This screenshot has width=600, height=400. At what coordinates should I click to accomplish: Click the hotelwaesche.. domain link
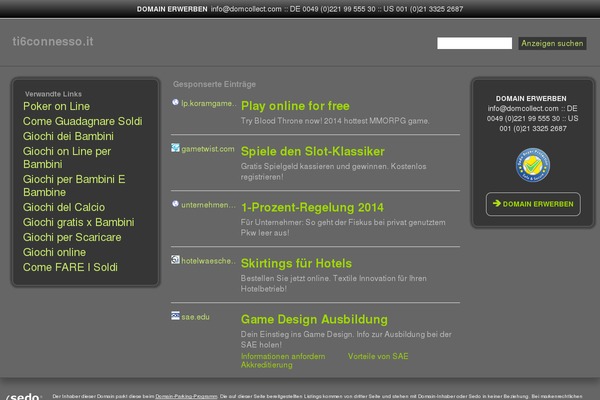point(209,261)
